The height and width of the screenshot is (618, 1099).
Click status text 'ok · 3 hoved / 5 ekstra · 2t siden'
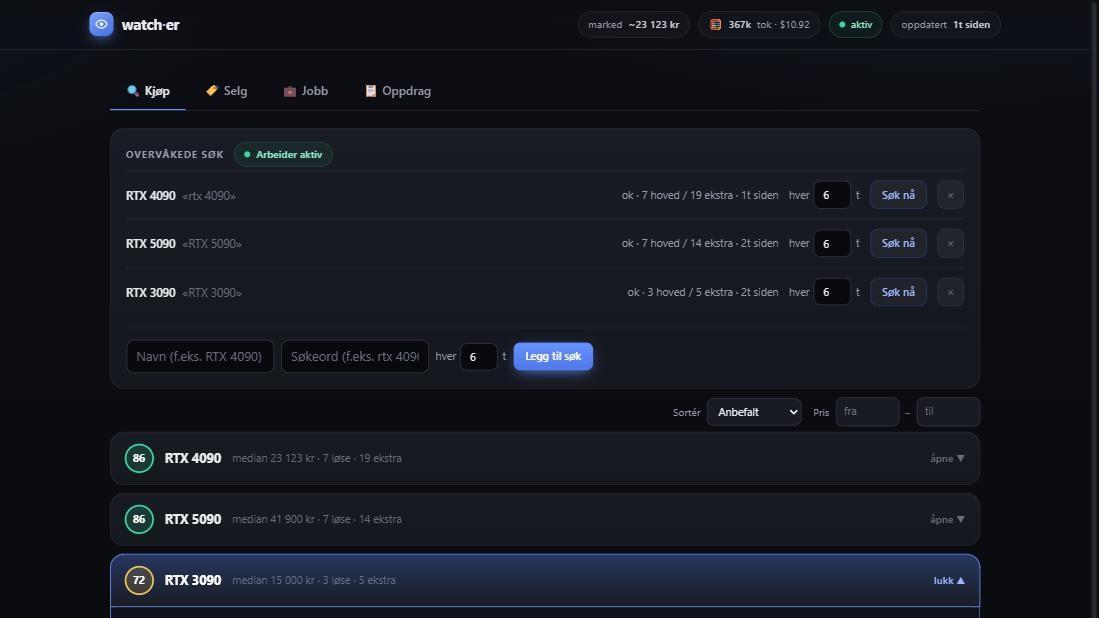click(x=702, y=292)
